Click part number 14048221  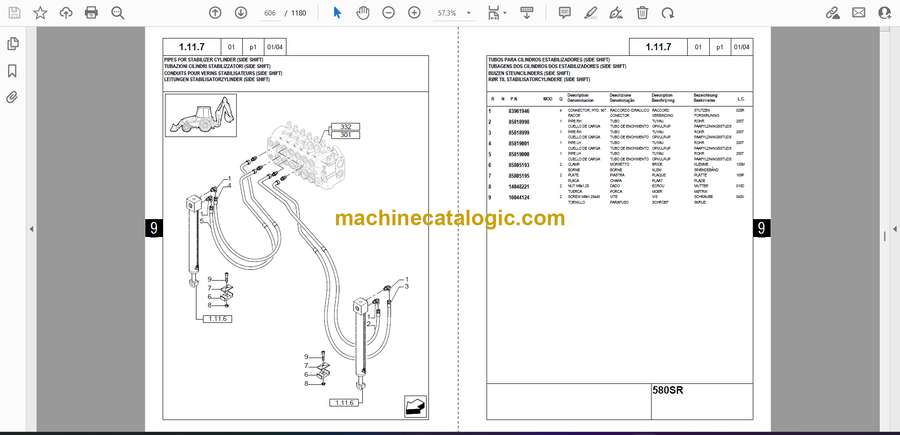pos(519,187)
